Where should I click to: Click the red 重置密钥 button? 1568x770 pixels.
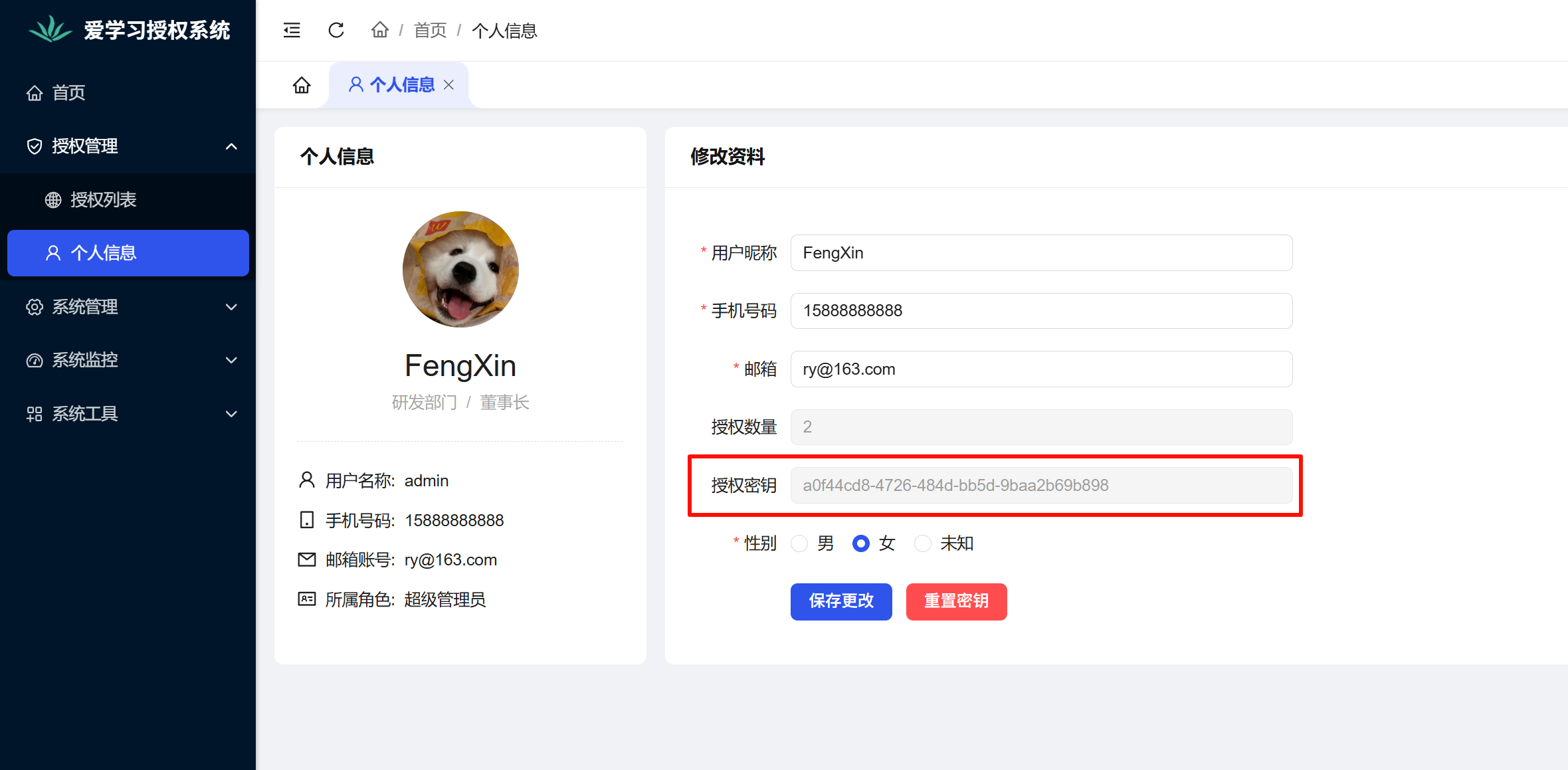[x=956, y=601]
